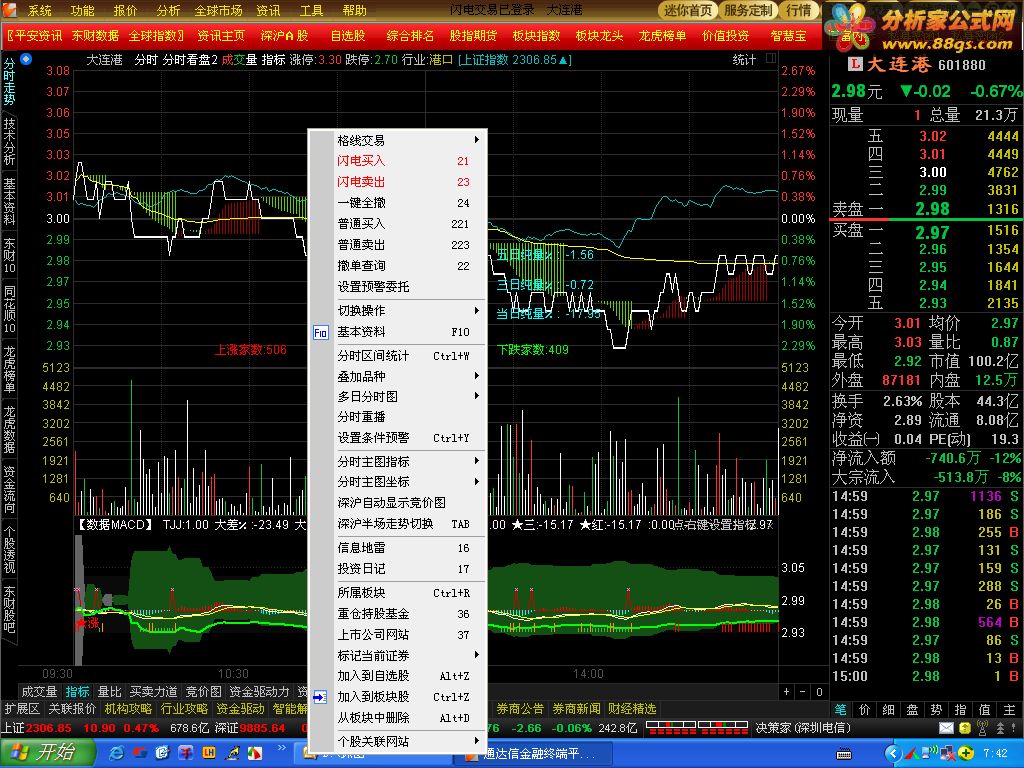Open the mail envelope icon in status bar
The image size is (1024, 768).
(x=947, y=727)
